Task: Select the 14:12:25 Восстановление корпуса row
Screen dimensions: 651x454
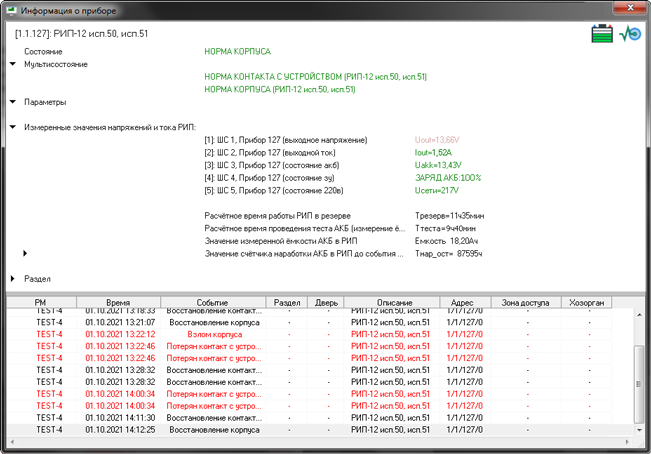Action: click(x=212, y=429)
